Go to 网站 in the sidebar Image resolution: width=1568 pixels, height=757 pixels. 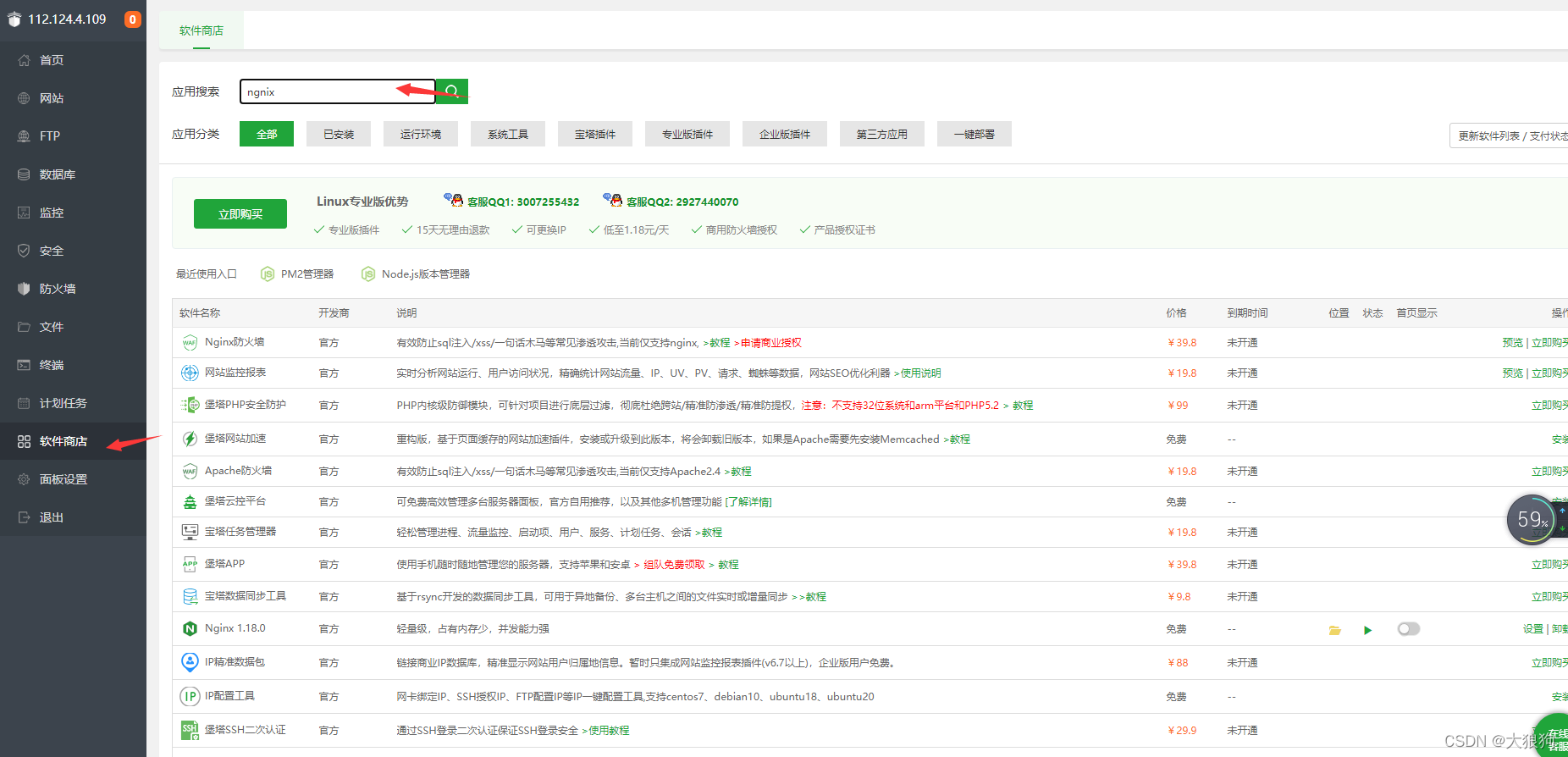(x=51, y=98)
